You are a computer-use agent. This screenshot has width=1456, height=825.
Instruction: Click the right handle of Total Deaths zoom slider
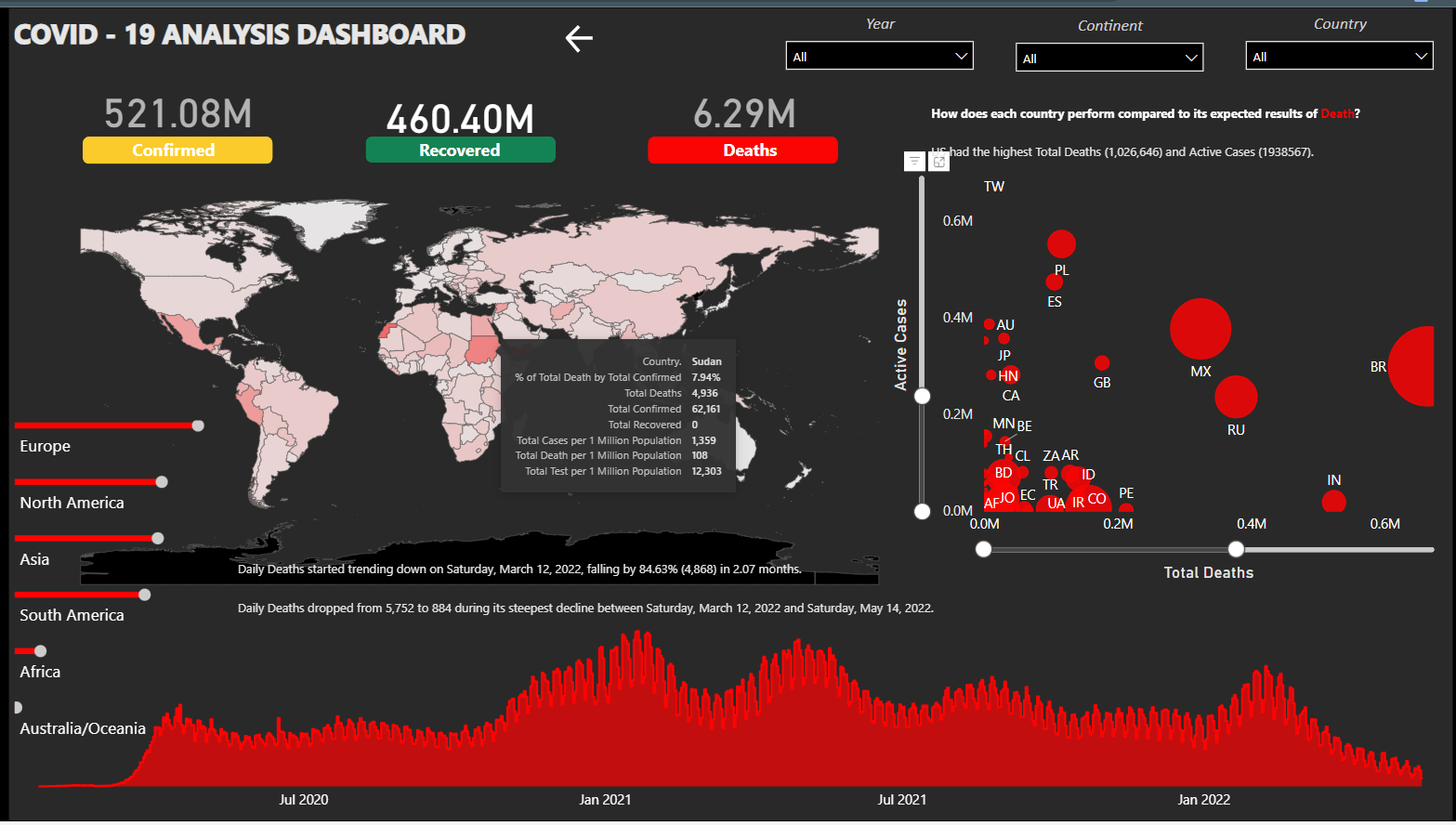(1236, 549)
